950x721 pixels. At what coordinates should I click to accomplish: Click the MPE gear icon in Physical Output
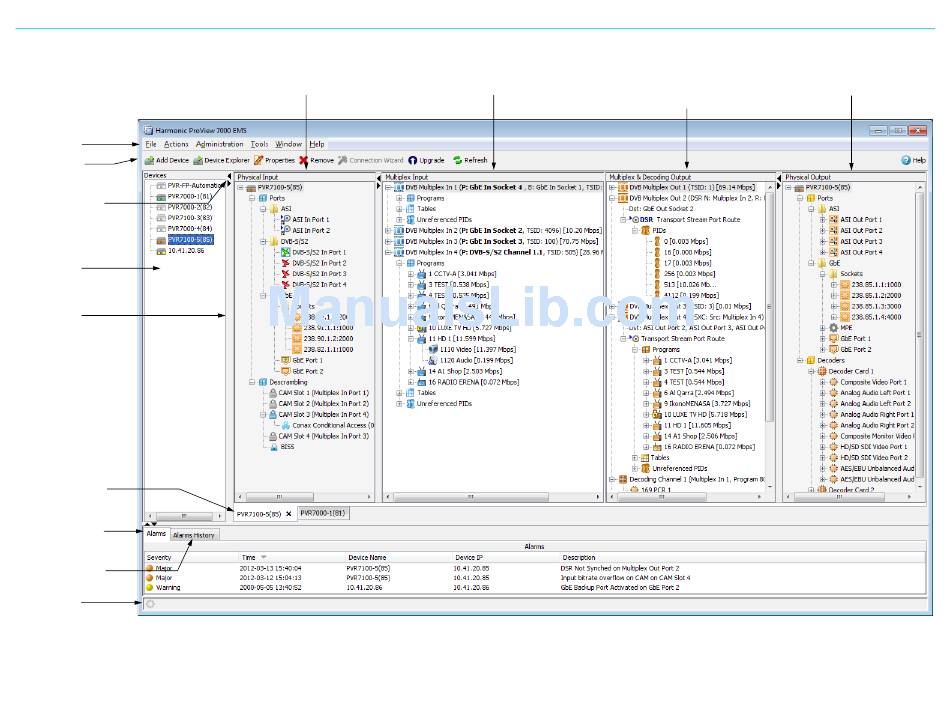click(834, 328)
